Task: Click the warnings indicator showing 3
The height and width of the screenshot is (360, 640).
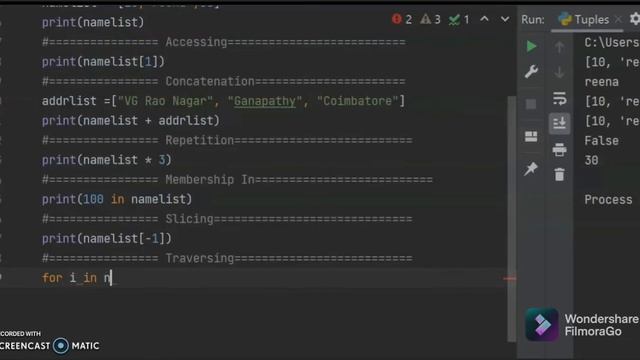Action: [x=430, y=19]
